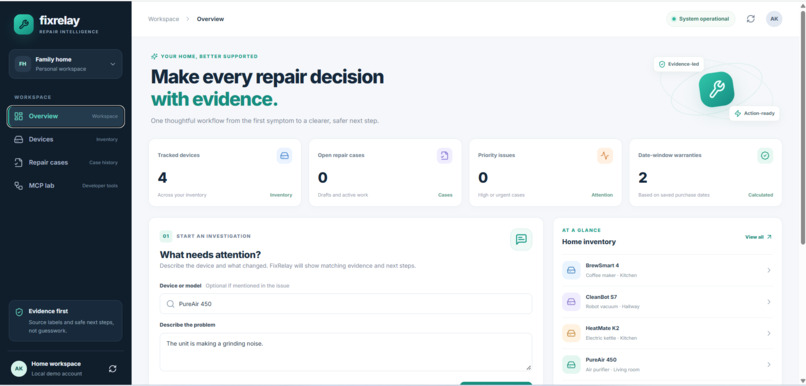The height and width of the screenshot is (386, 806).
Task: Go to Devices in the sidebar
Action: [66, 139]
